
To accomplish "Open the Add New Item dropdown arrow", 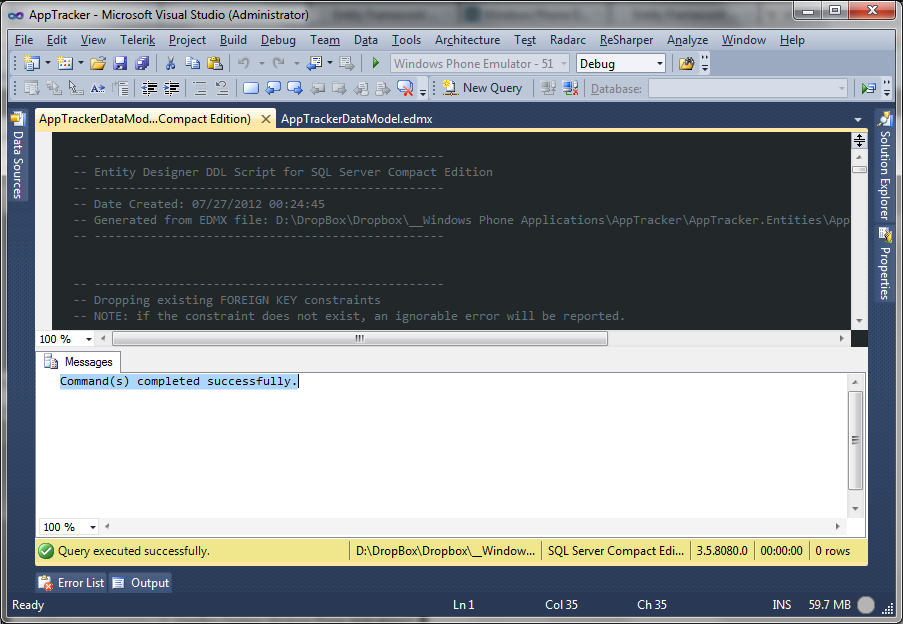I will pos(81,63).
